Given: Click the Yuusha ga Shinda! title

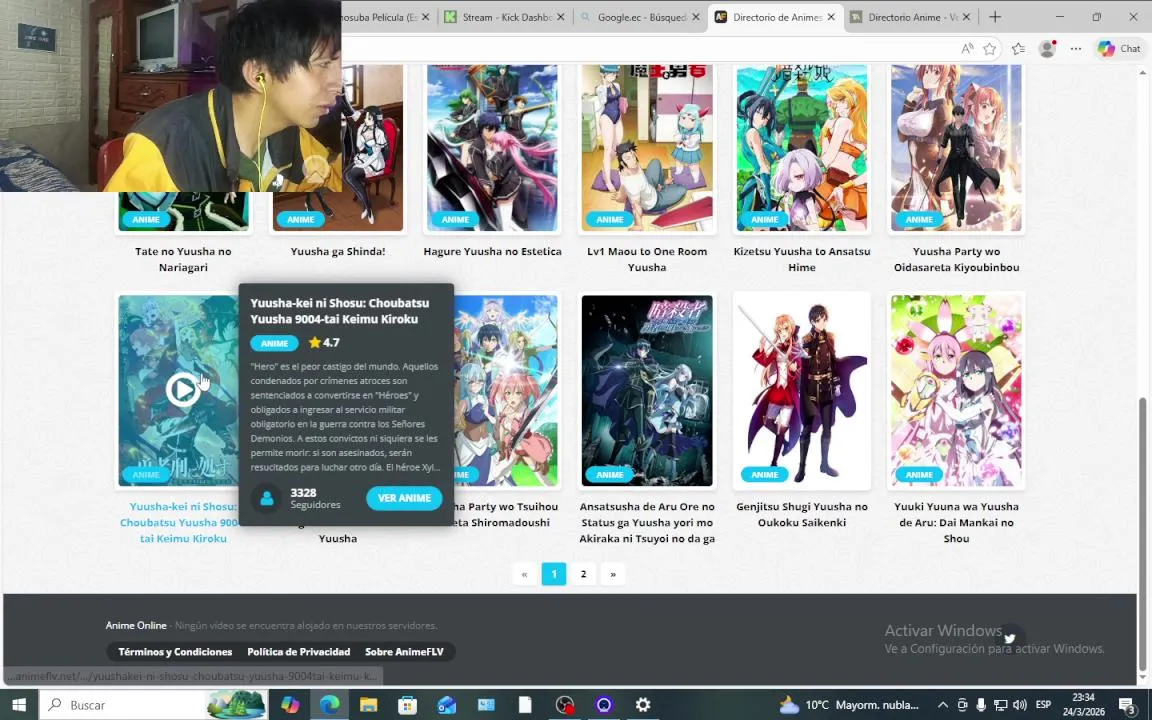Looking at the screenshot, I should coord(338,251).
